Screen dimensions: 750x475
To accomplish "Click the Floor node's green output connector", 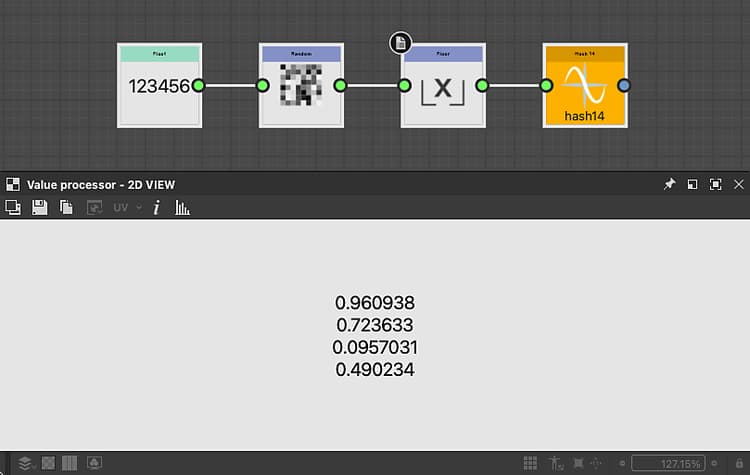I will coord(482,86).
